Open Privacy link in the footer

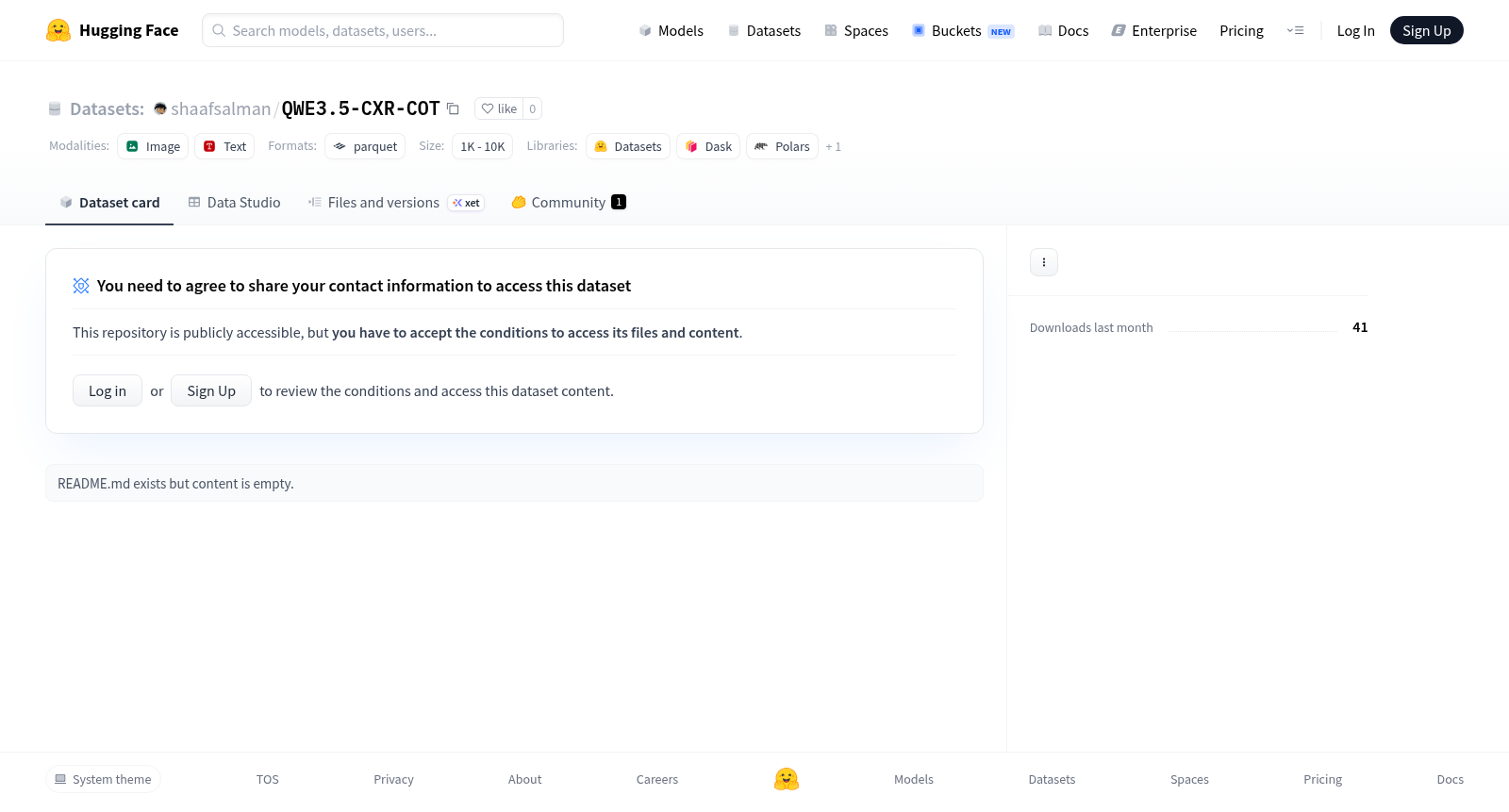[393, 779]
